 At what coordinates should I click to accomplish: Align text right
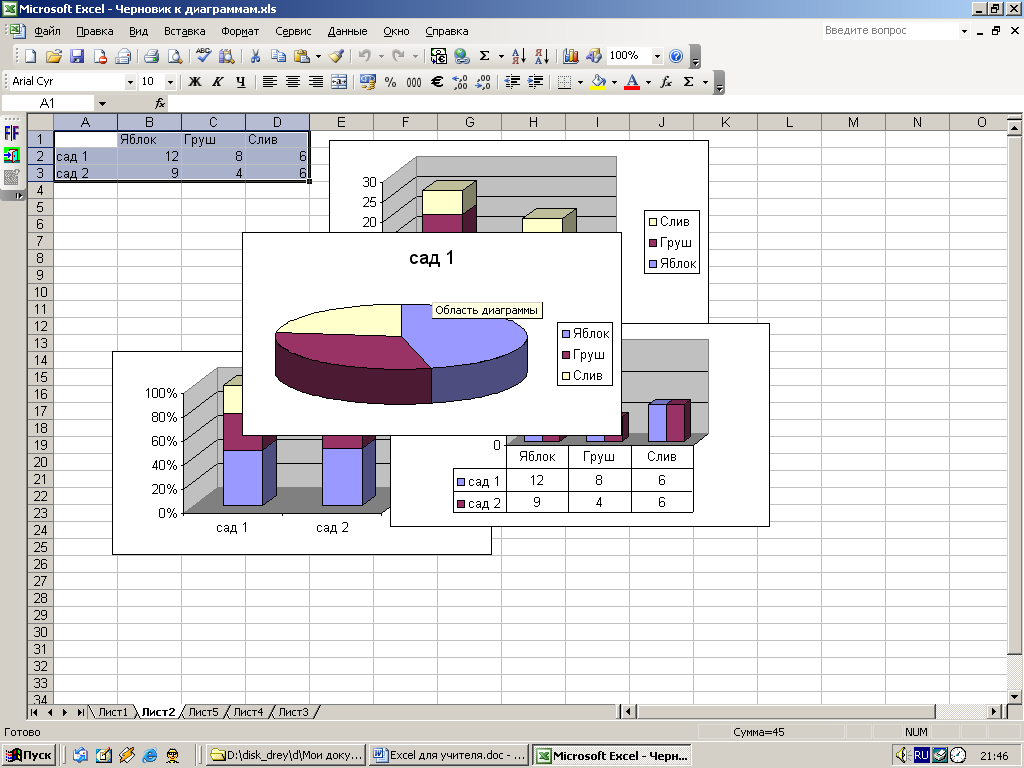(316, 82)
